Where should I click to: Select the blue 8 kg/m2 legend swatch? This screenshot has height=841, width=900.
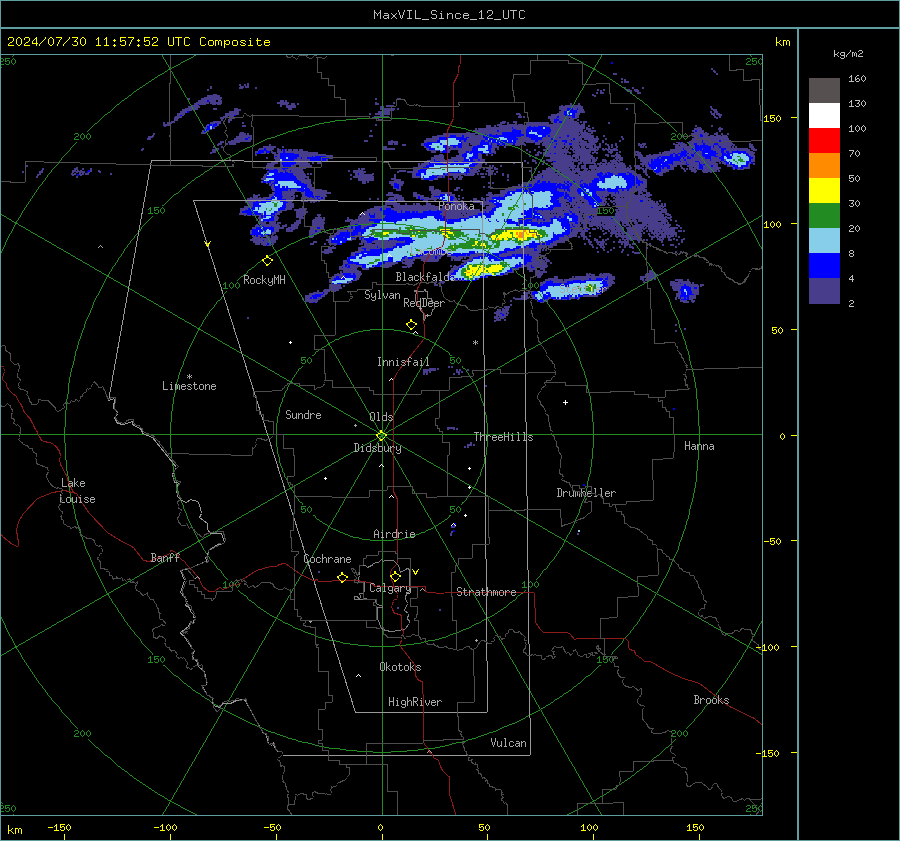click(x=824, y=266)
